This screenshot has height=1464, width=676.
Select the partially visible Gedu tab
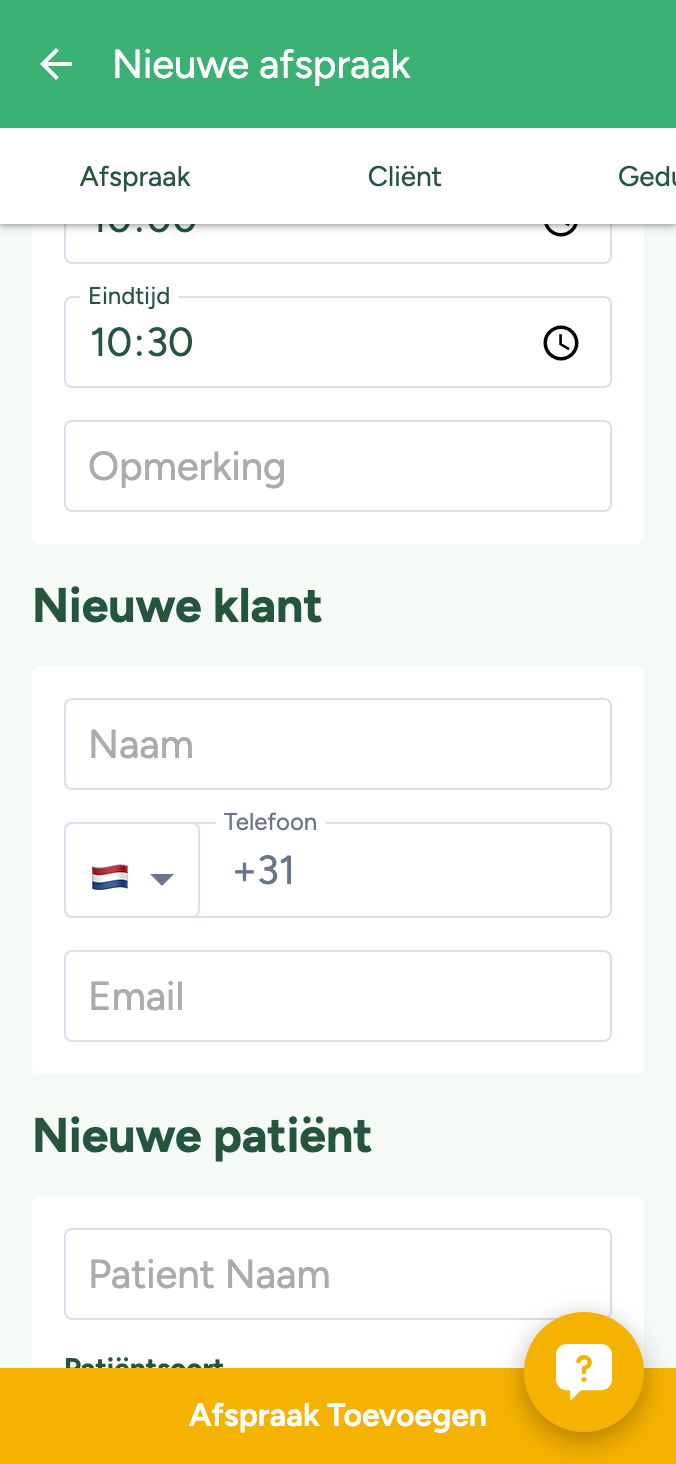(646, 177)
